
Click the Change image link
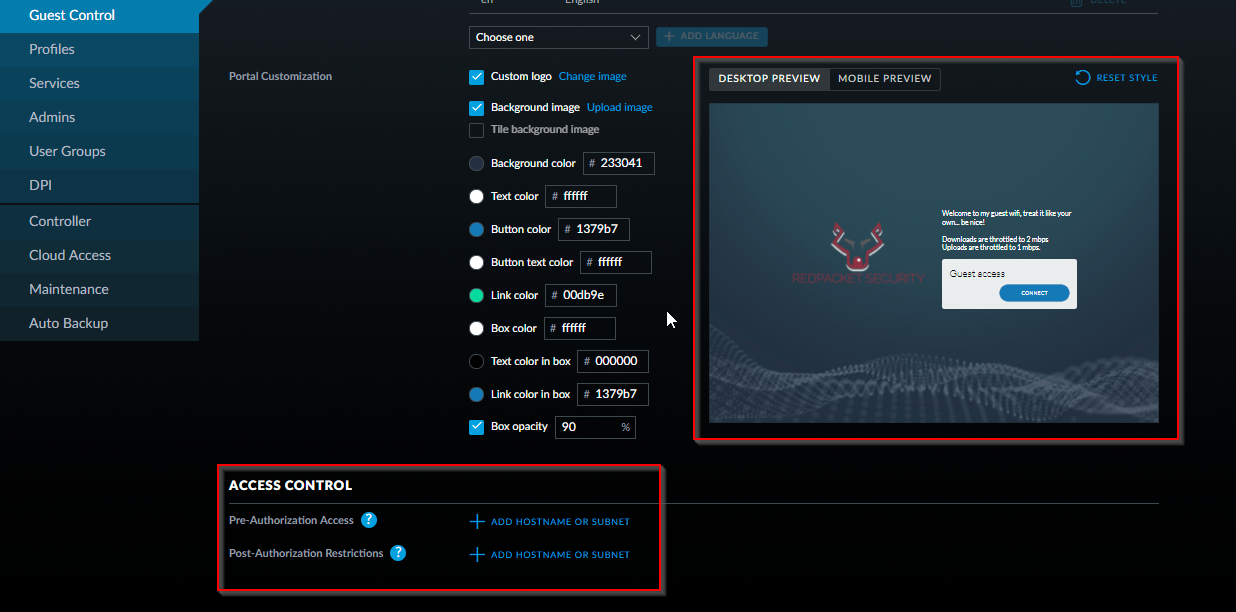coord(593,77)
